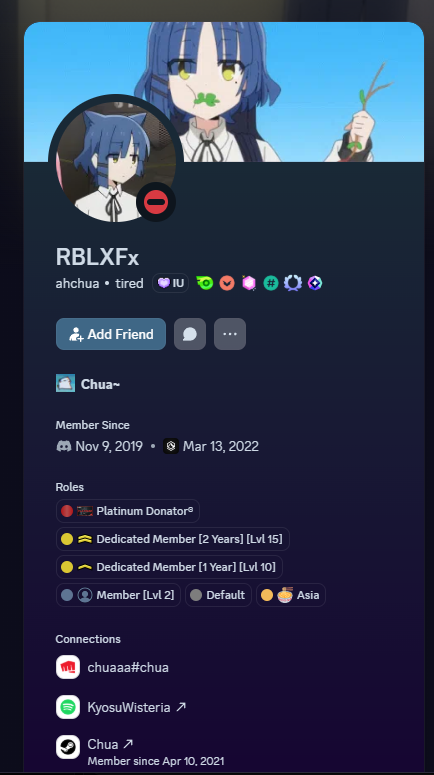
Task: Click the pink Nitro hexagon badge
Action: tap(249, 283)
